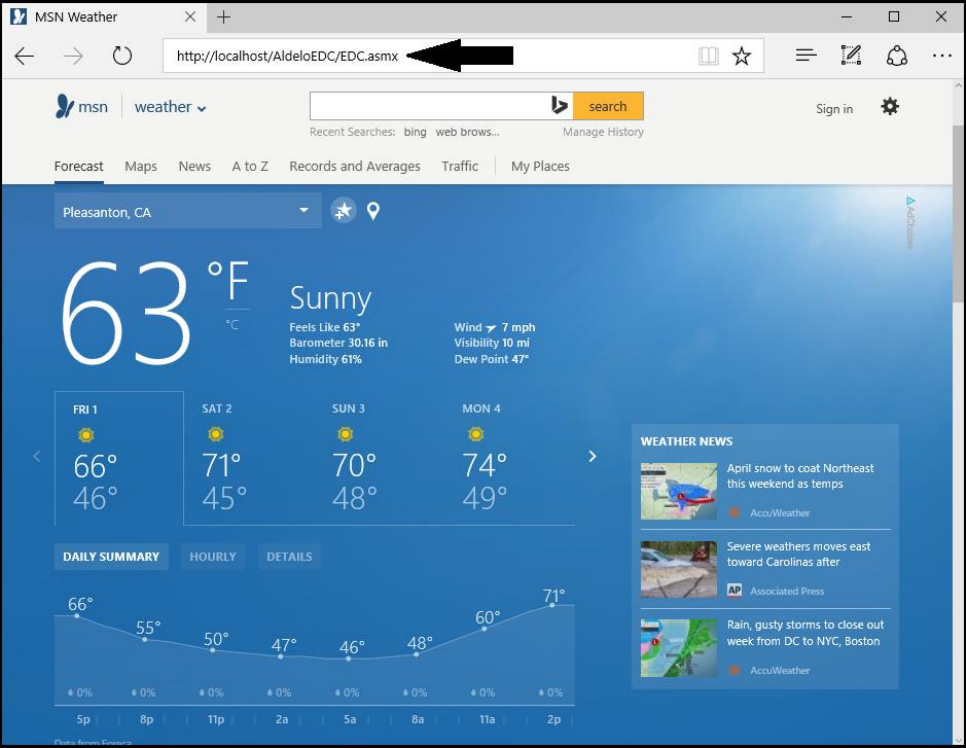Open 'Severe weathers moves east' headline
Image resolution: width=966 pixels, height=748 pixels.
click(x=798, y=554)
